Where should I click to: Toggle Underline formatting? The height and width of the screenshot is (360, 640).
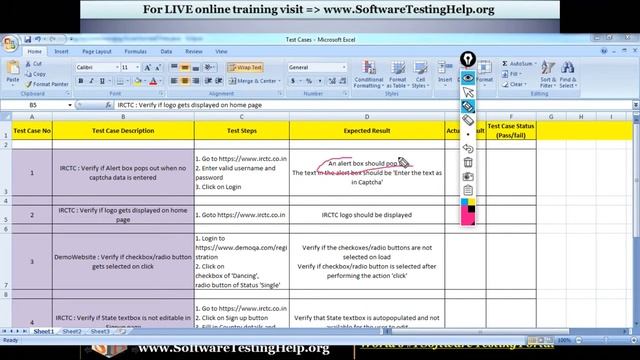pos(102,81)
